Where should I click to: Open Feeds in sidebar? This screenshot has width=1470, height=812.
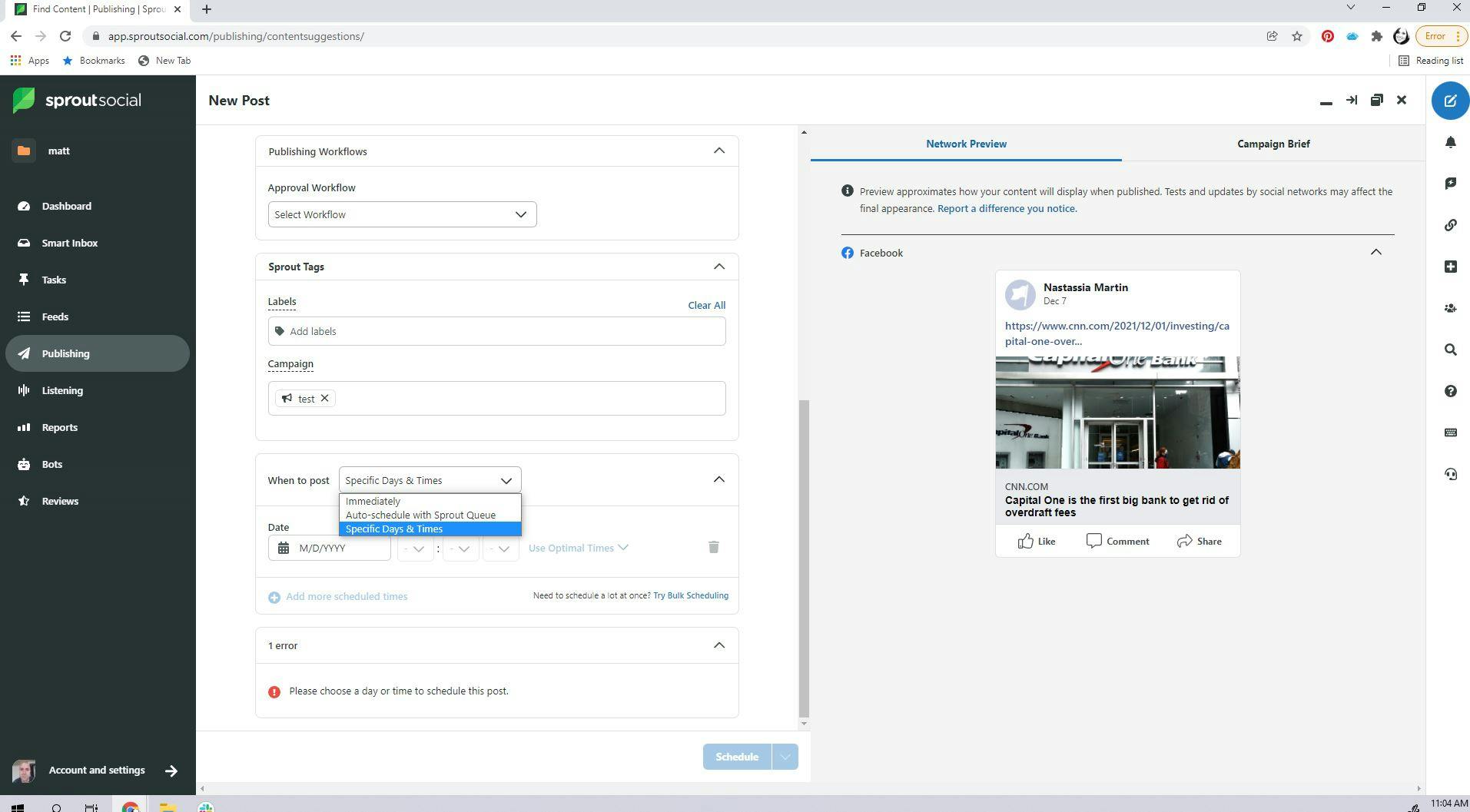point(98,317)
